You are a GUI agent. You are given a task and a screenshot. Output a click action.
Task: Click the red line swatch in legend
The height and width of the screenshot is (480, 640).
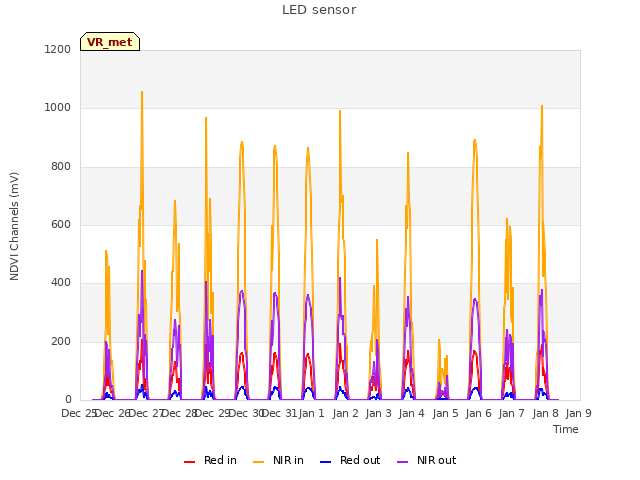pyautogui.click(x=189, y=462)
